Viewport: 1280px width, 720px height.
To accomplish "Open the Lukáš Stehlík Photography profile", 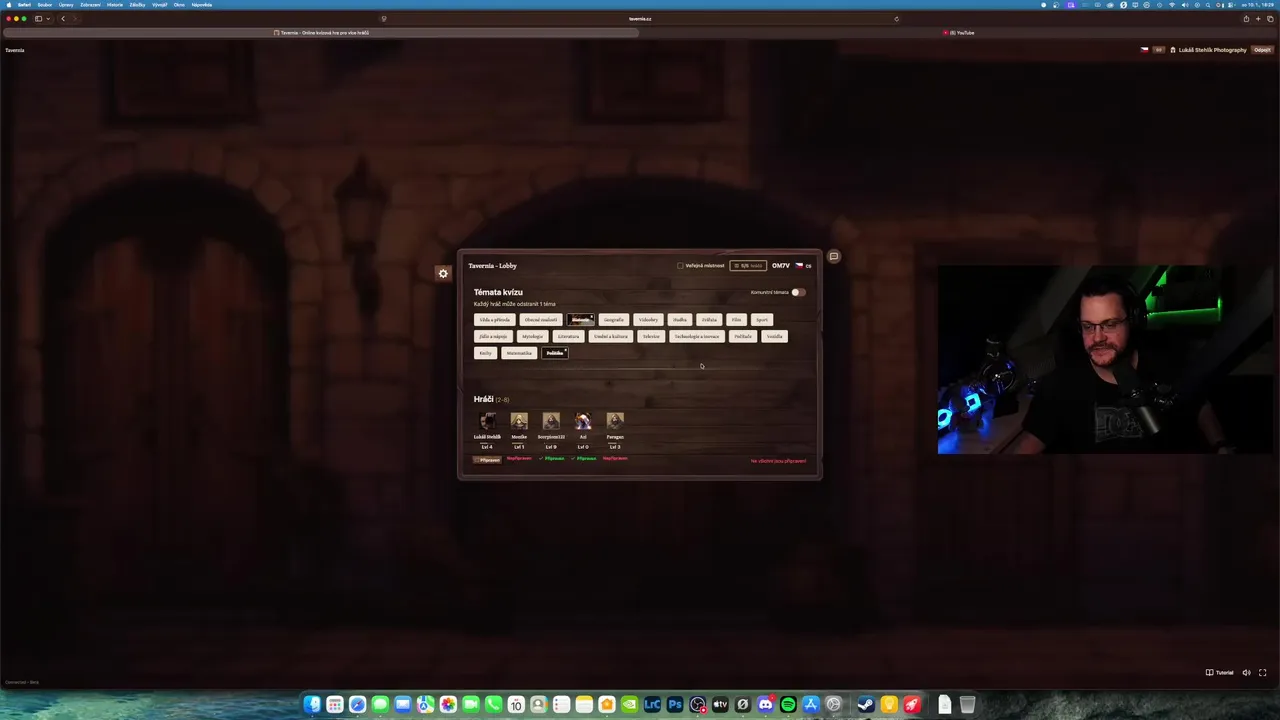I will [1208, 50].
